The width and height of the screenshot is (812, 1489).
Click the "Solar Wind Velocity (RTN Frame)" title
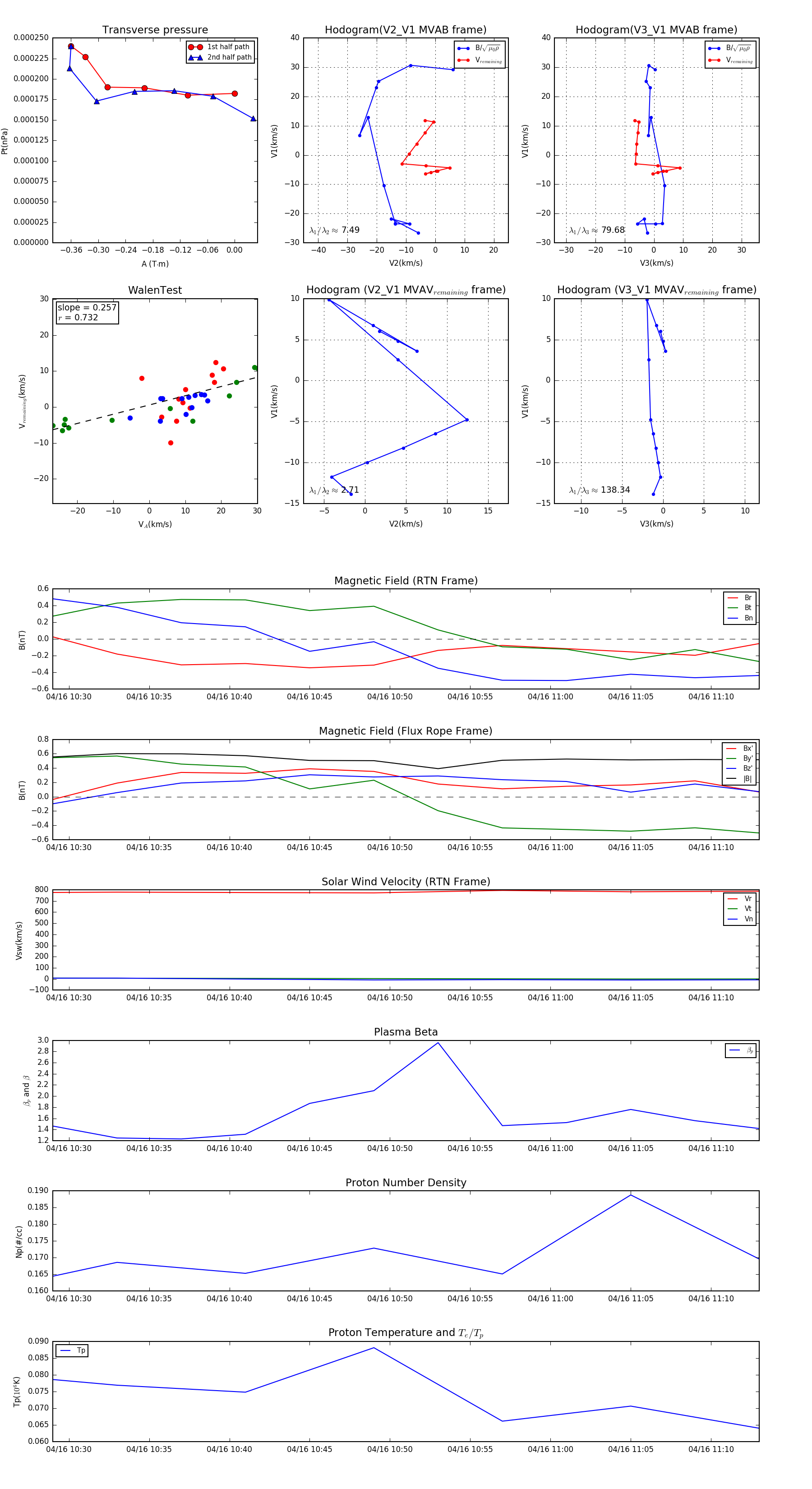click(x=406, y=882)
